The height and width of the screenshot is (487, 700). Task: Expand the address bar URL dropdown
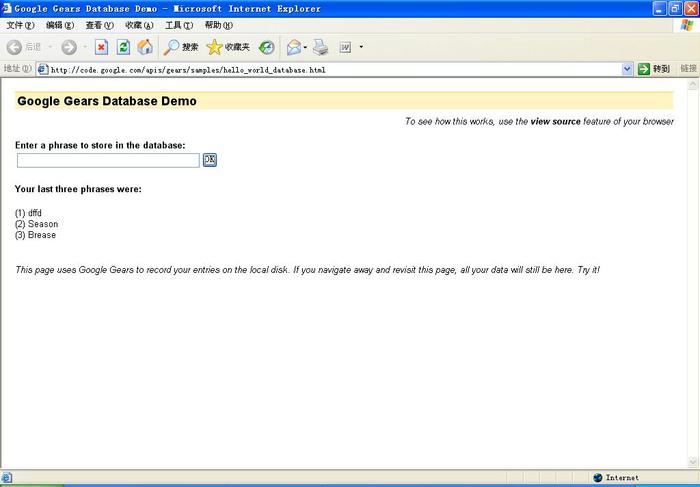tap(627, 69)
